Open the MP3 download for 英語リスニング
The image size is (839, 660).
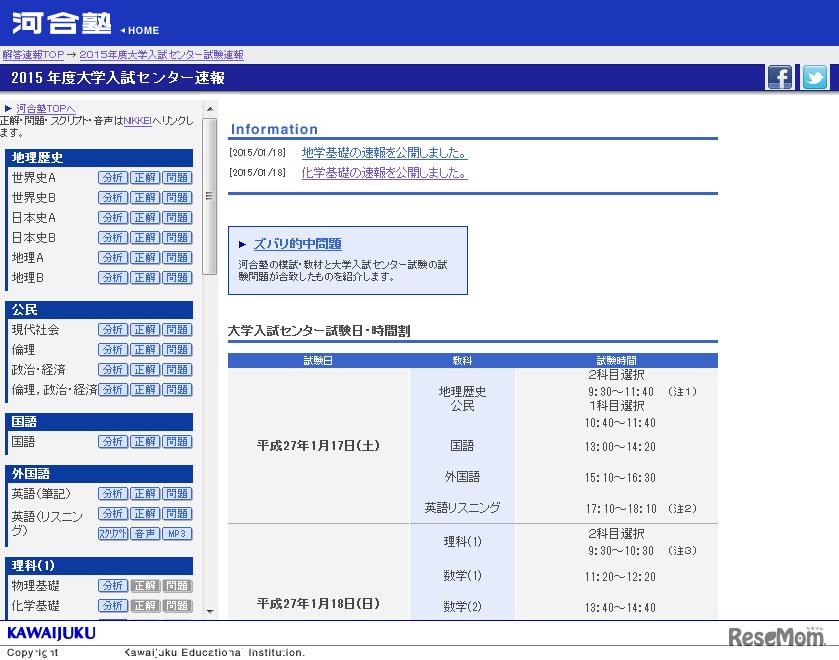tap(177, 533)
